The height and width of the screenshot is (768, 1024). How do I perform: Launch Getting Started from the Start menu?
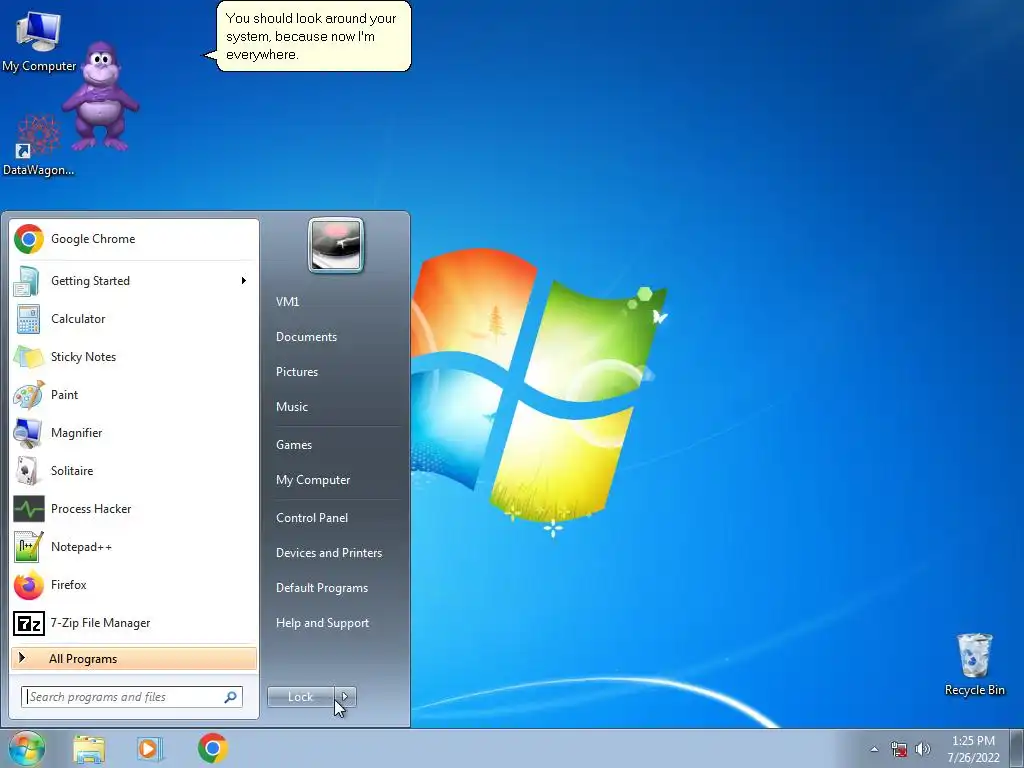134,281
